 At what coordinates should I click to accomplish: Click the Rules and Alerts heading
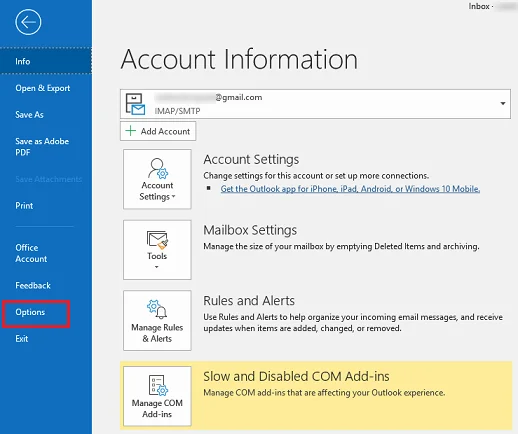[x=249, y=301]
